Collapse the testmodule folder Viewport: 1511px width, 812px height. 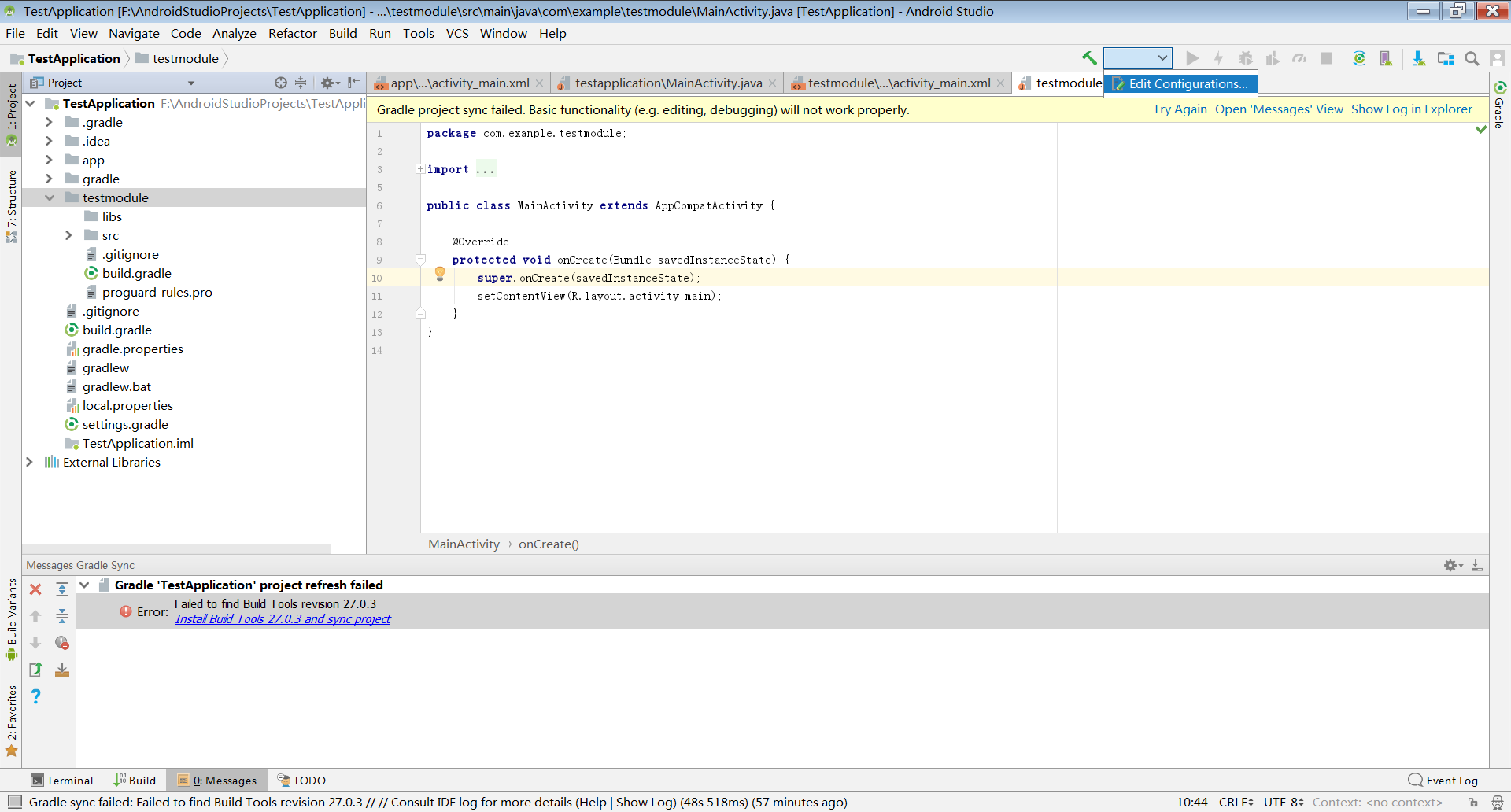pos(49,197)
